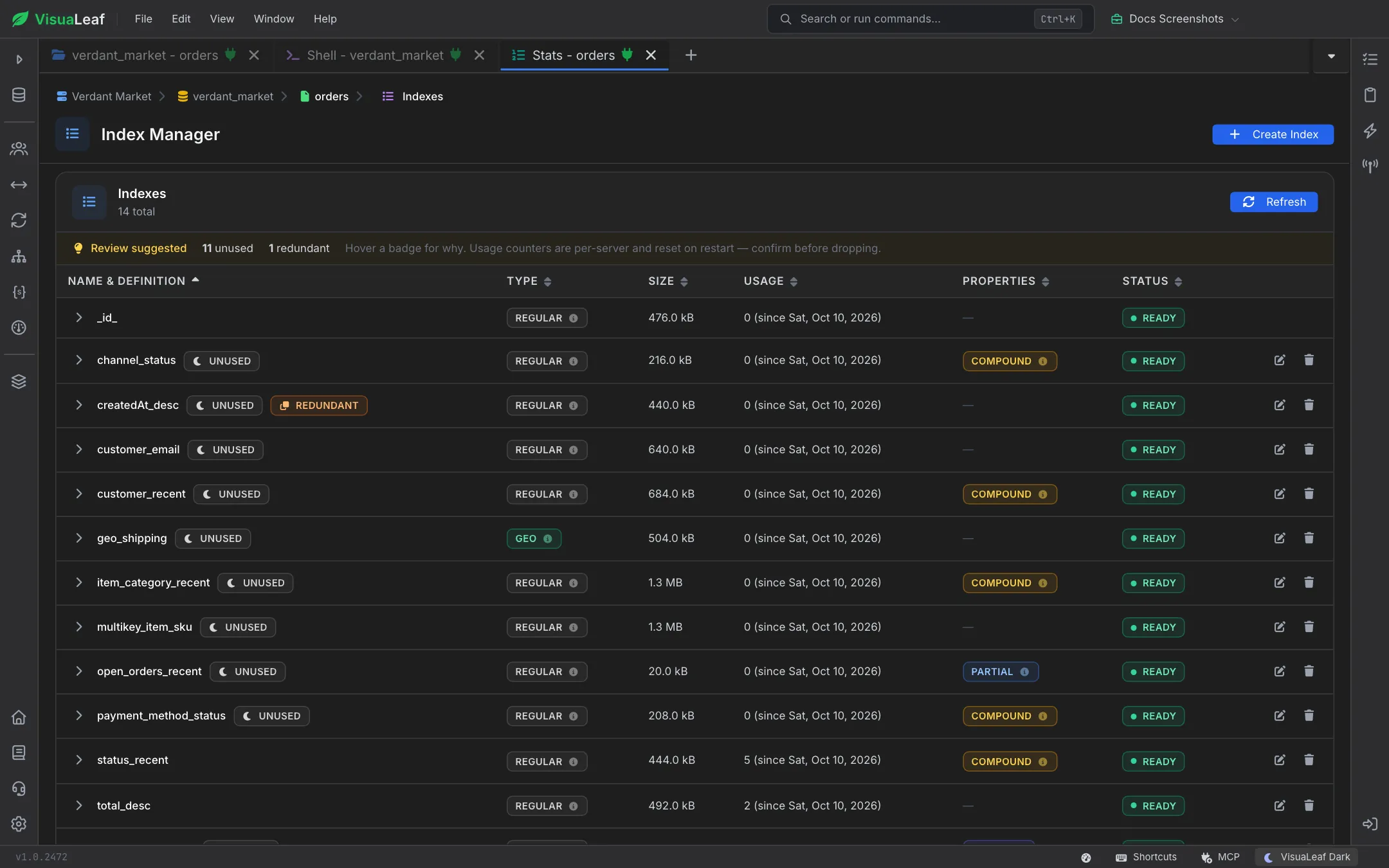This screenshot has height=868, width=1389.
Task: Click the broadcast antenna icon in right panel
Action: pos(1370,166)
